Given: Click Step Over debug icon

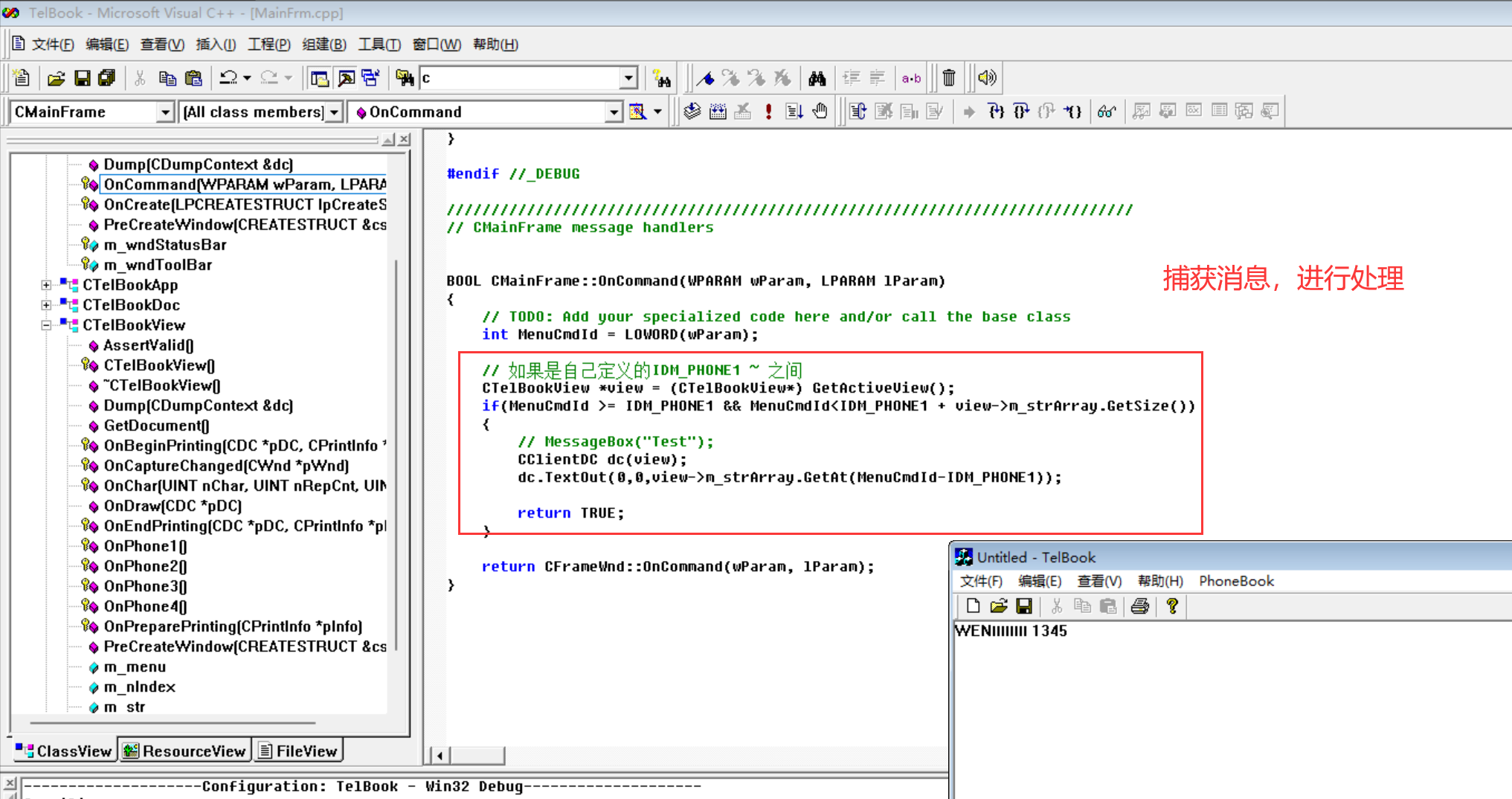Looking at the screenshot, I should click(x=1022, y=112).
